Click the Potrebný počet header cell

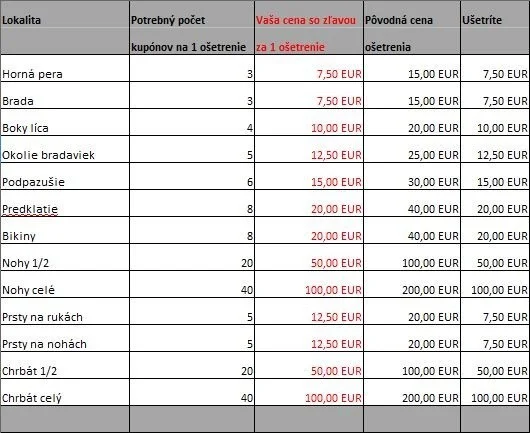tap(192, 27)
